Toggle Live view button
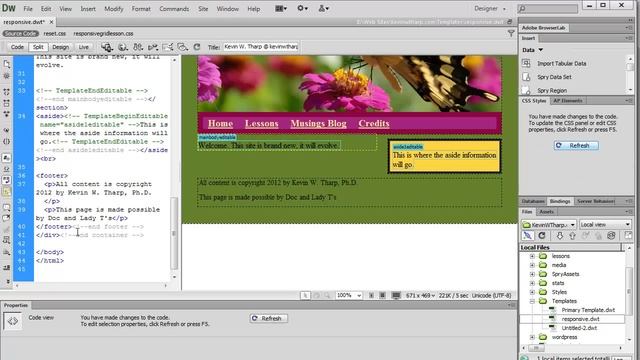 click(x=83, y=47)
